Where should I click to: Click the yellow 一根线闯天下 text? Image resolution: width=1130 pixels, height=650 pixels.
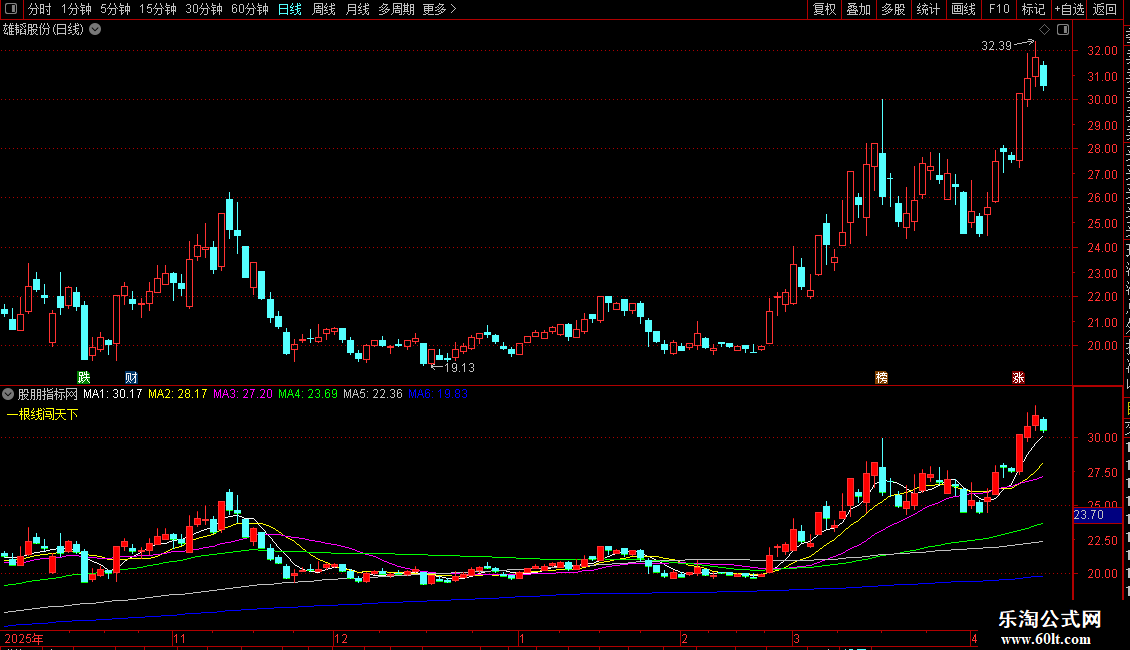(x=43, y=414)
